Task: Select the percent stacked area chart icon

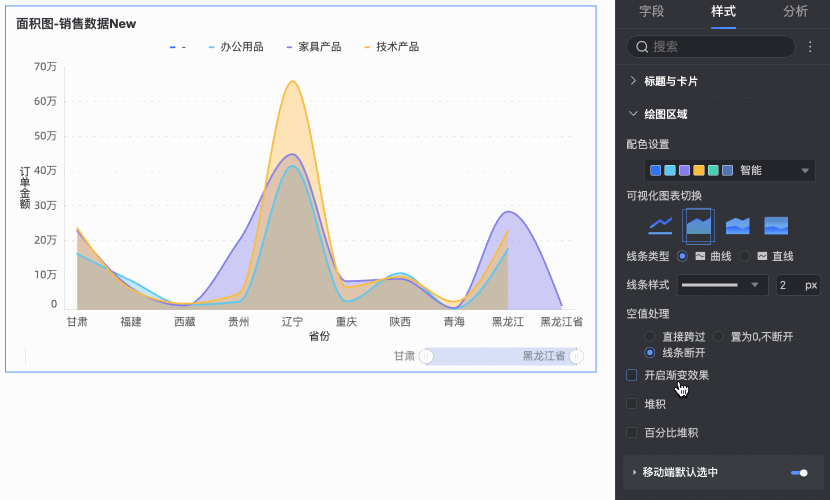Action: 776,226
